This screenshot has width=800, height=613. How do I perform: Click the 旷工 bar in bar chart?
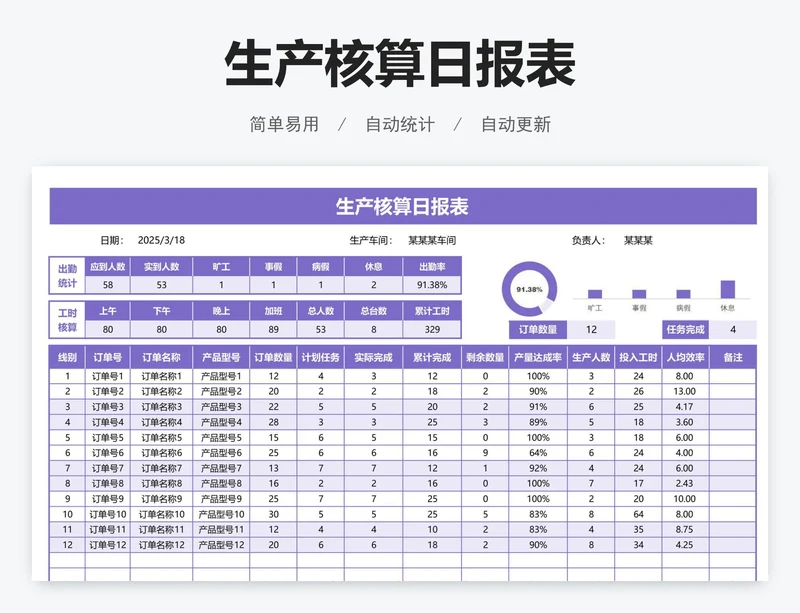(595, 293)
